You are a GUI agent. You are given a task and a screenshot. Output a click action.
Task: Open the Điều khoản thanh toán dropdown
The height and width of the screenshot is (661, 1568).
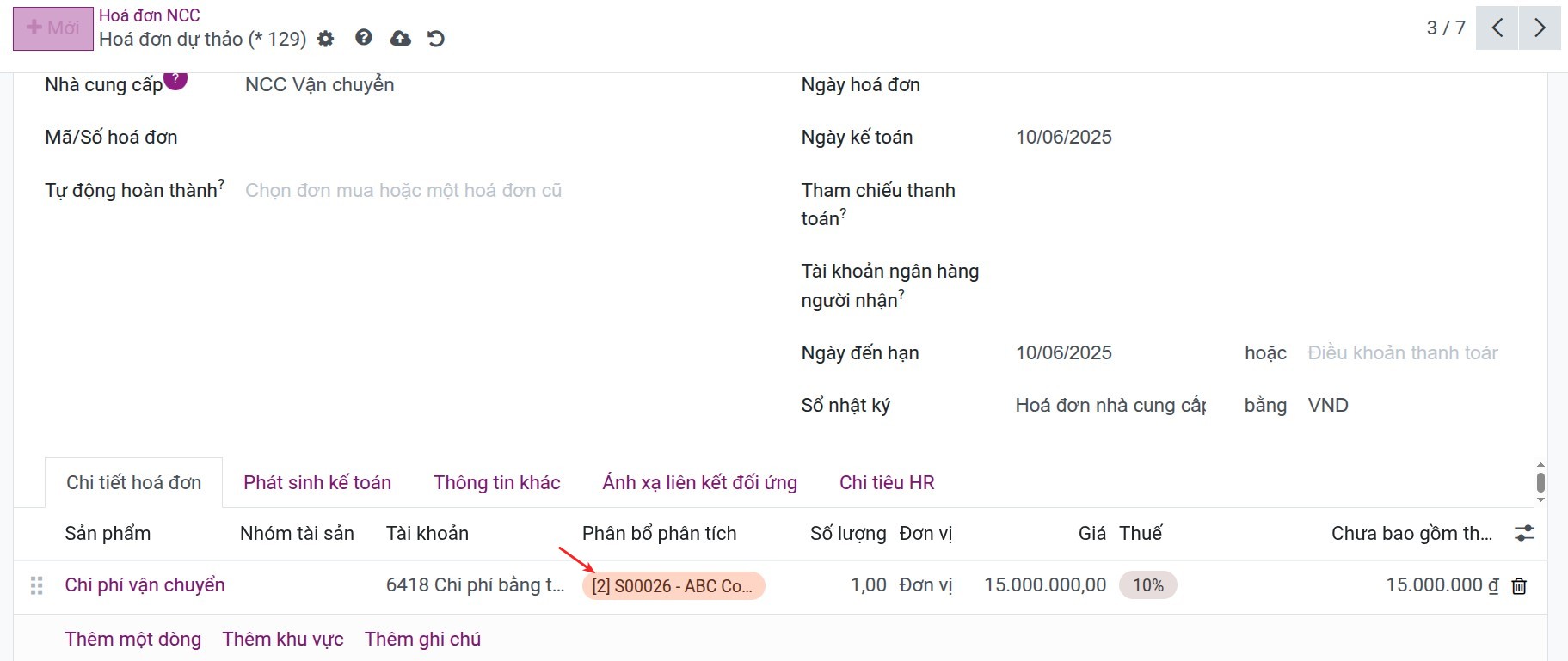coord(1403,353)
